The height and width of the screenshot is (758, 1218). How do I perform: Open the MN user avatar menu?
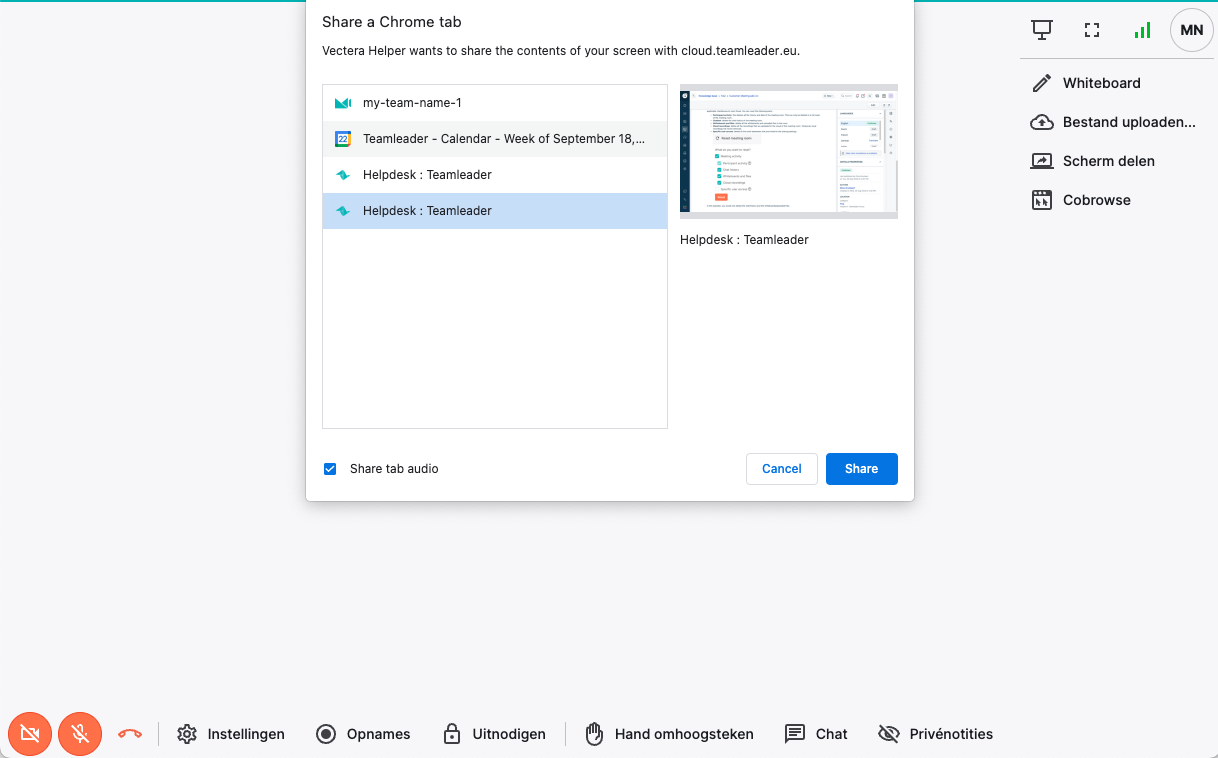click(x=1192, y=30)
